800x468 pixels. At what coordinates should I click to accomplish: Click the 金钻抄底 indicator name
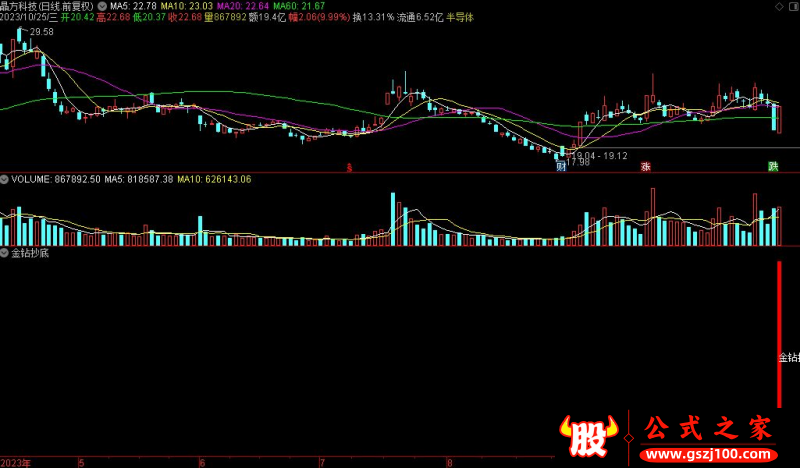pyautogui.click(x=30, y=253)
